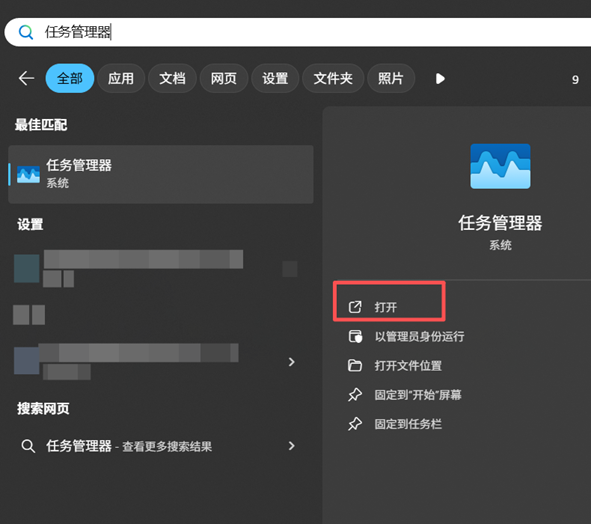The image size is (591, 524).
Task: Click the pin to Start pin icon
Action: coord(355,395)
